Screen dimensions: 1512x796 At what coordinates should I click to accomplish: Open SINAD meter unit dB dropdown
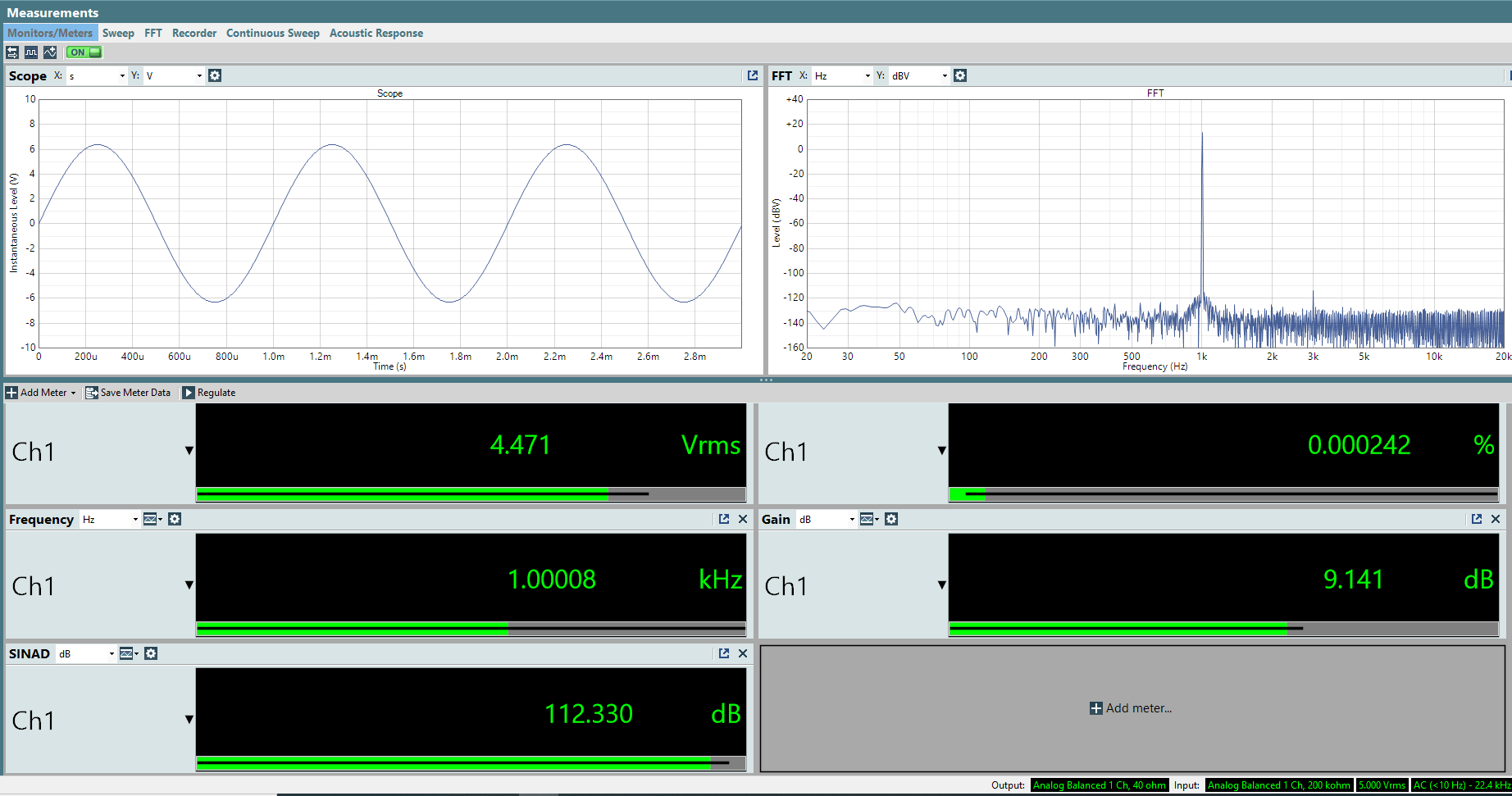pos(86,653)
